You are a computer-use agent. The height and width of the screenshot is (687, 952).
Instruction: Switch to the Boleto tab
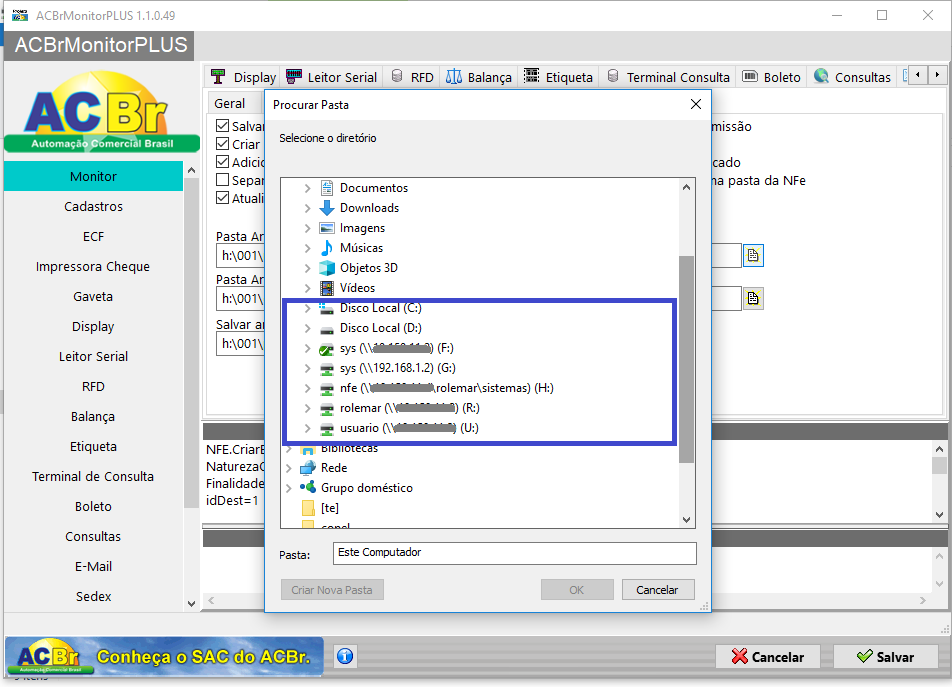coord(772,76)
